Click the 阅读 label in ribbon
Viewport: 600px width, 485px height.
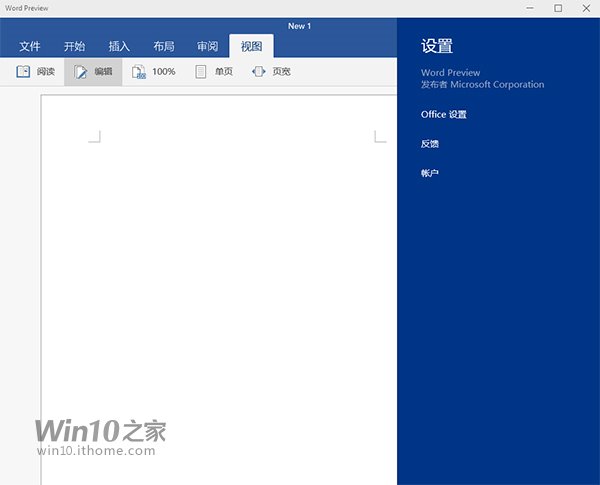tap(46, 72)
